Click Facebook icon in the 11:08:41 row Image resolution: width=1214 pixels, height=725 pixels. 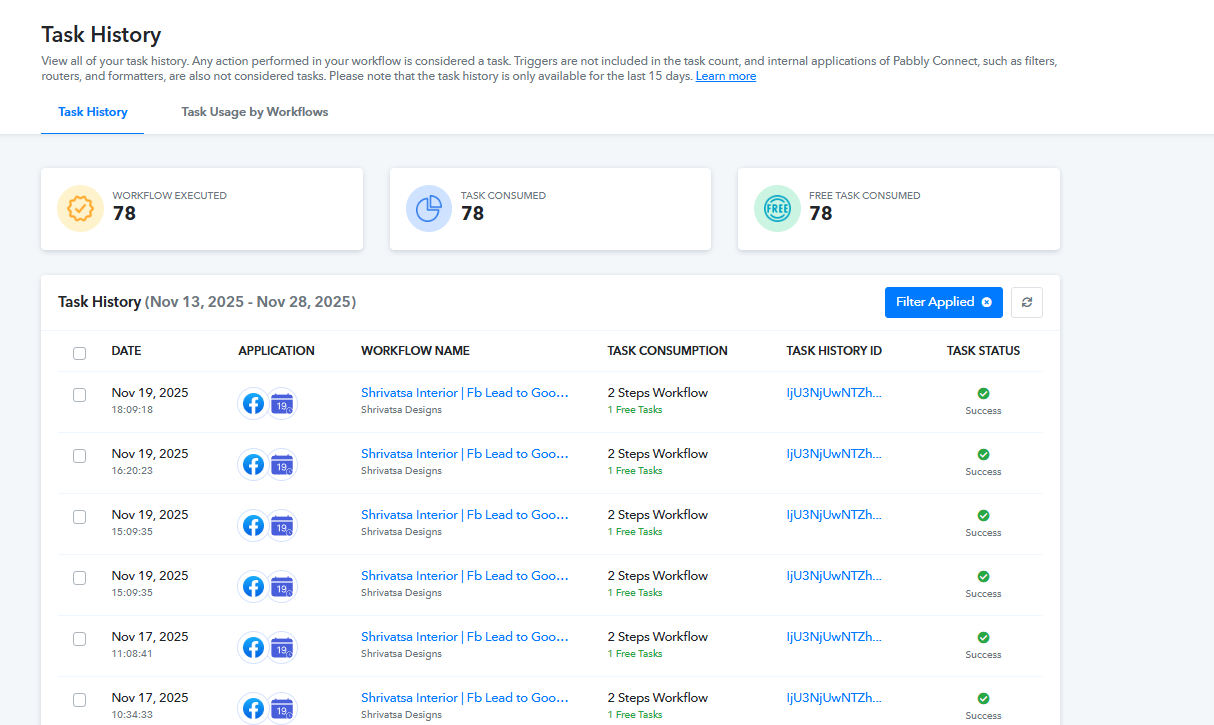tap(254, 648)
